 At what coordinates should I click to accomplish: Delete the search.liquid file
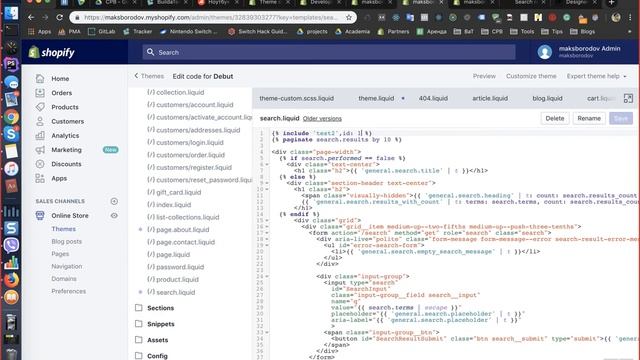pyautogui.click(x=555, y=118)
